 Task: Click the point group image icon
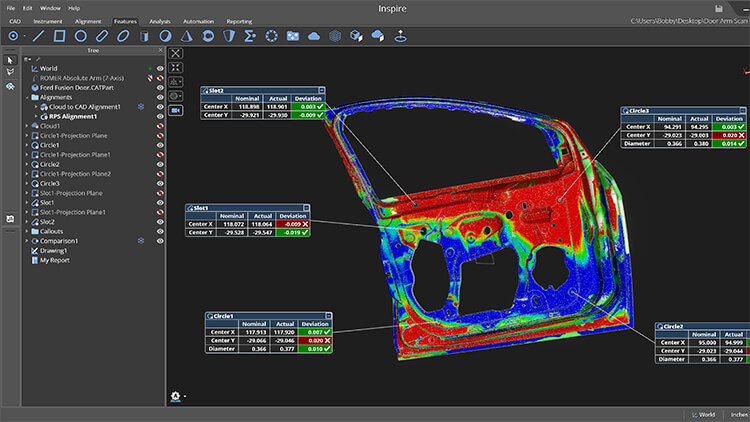292,36
